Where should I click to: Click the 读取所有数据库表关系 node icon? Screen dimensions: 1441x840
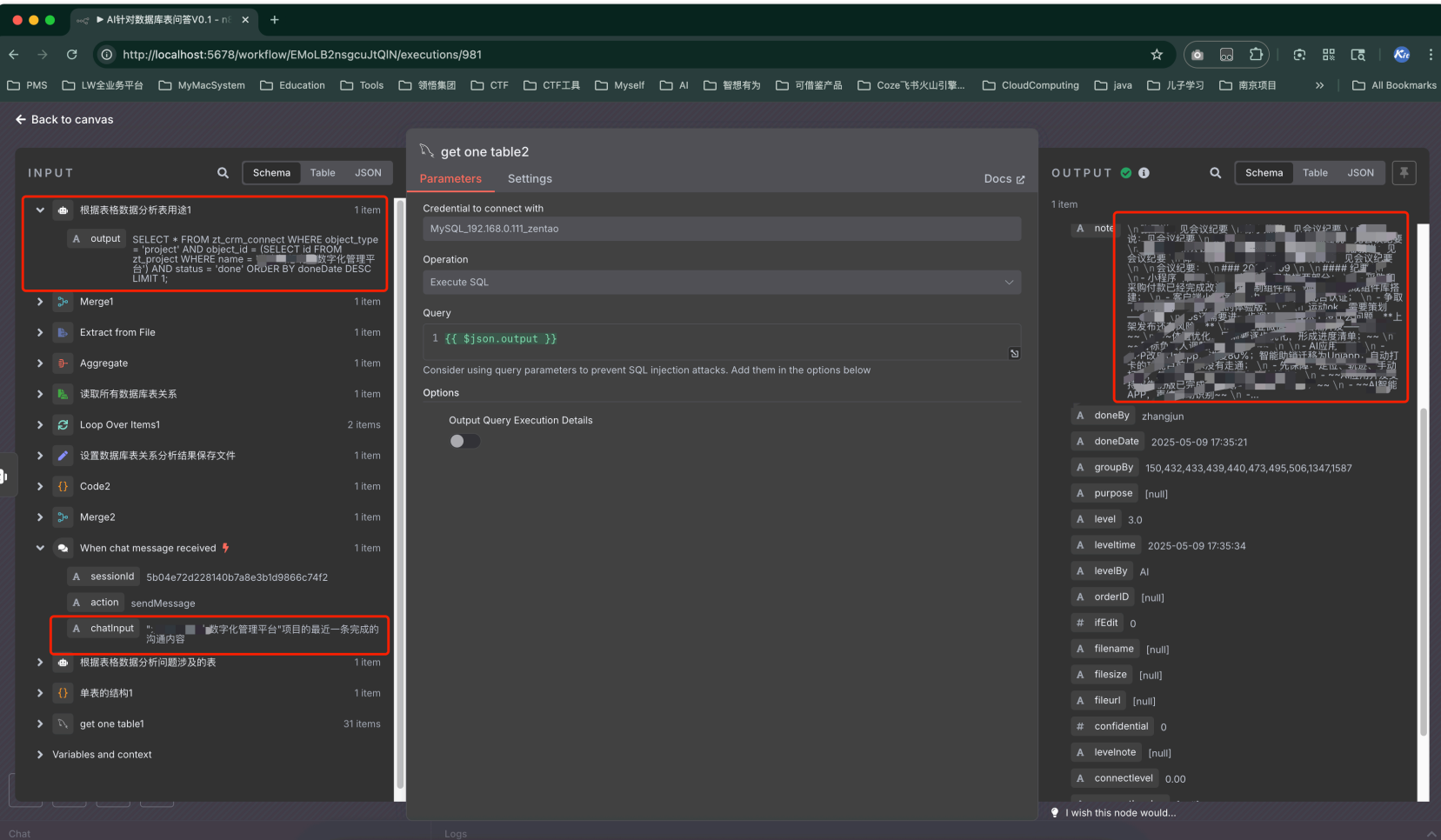[x=63, y=394]
